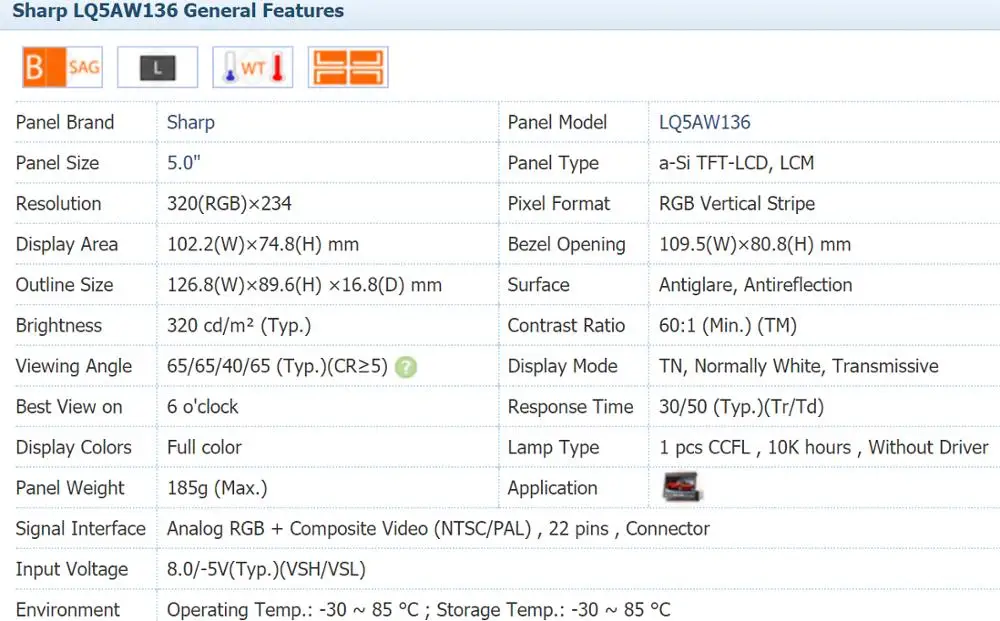This screenshot has width=1000, height=621.
Task: Click the Panel Brand label
Action: [x=65, y=122]
